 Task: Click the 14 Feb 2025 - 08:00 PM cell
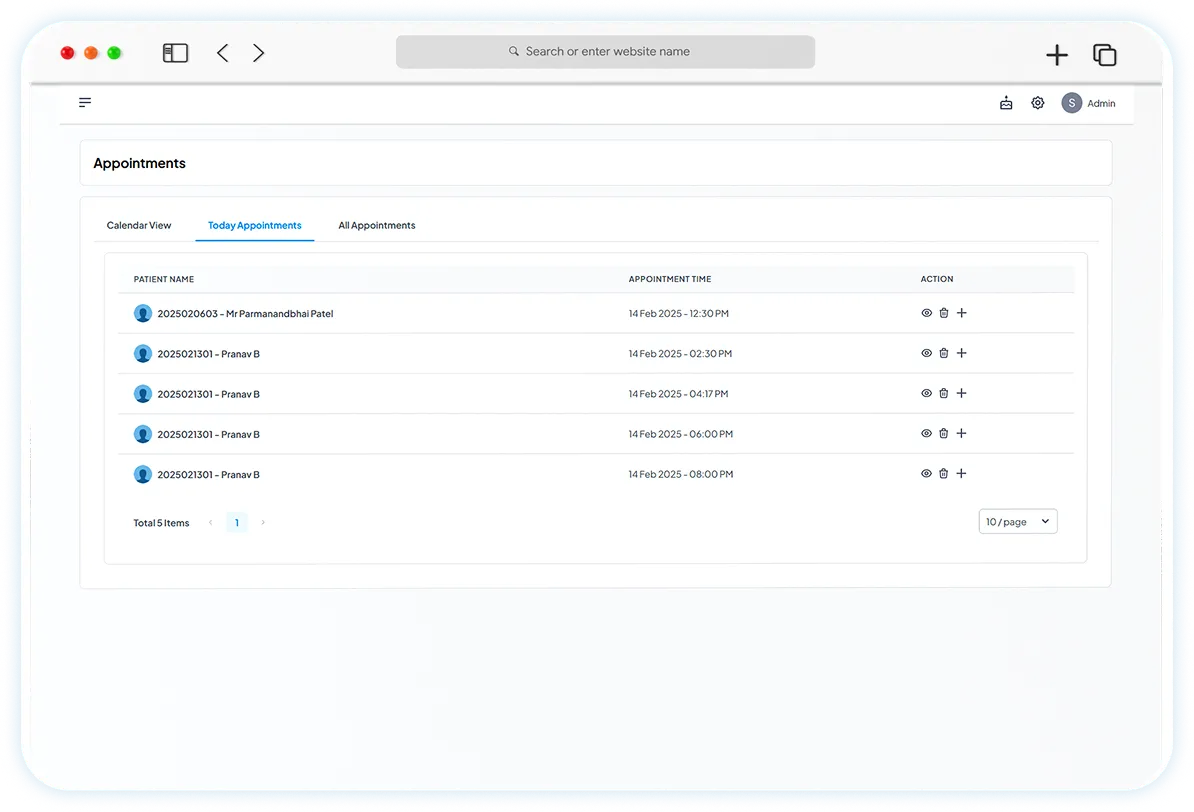click(681, 475)
